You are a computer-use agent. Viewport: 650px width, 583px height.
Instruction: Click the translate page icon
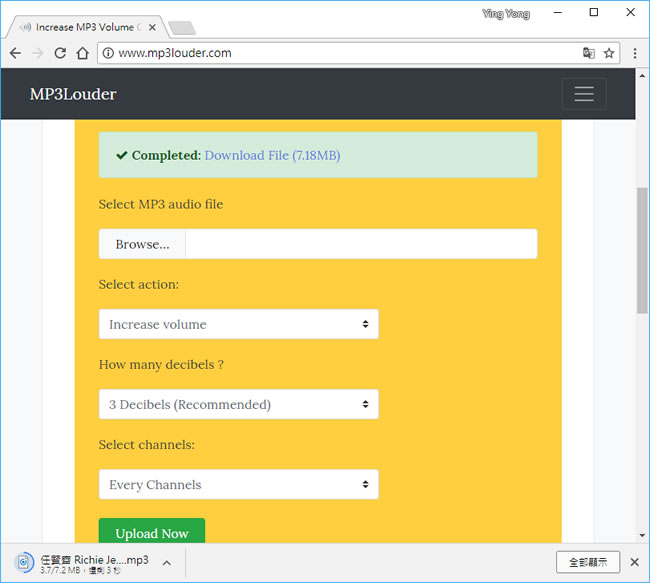tap(588, 53)
